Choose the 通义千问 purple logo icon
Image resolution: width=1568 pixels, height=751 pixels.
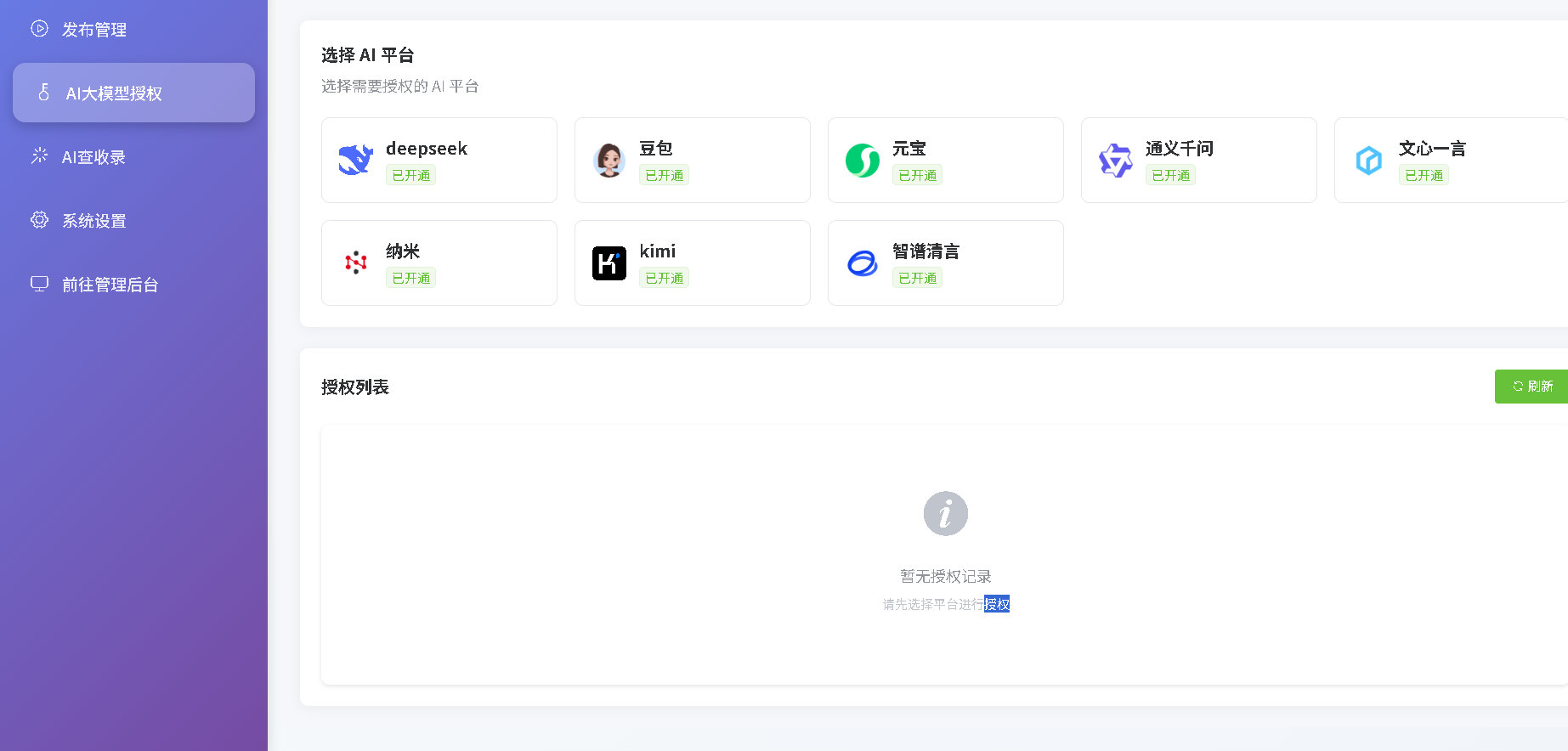click(x=1115, y=160)
